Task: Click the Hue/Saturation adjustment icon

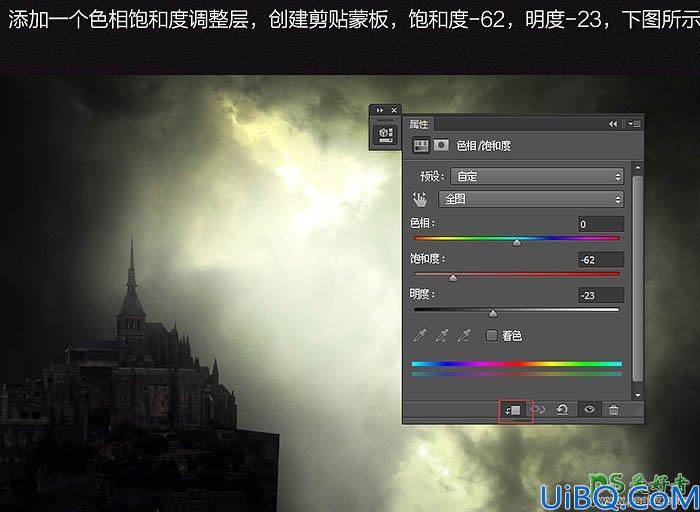Action: pyautogui.click(x=421, y=146)
